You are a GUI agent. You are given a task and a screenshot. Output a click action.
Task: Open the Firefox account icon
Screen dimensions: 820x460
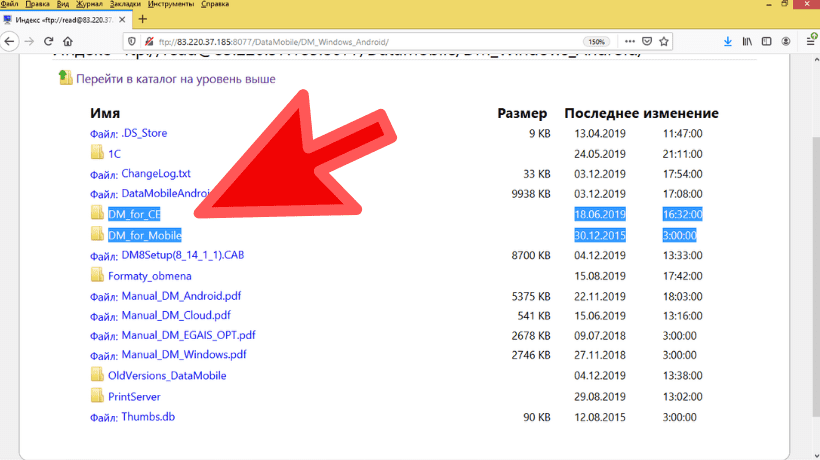(x=785, y=41)
